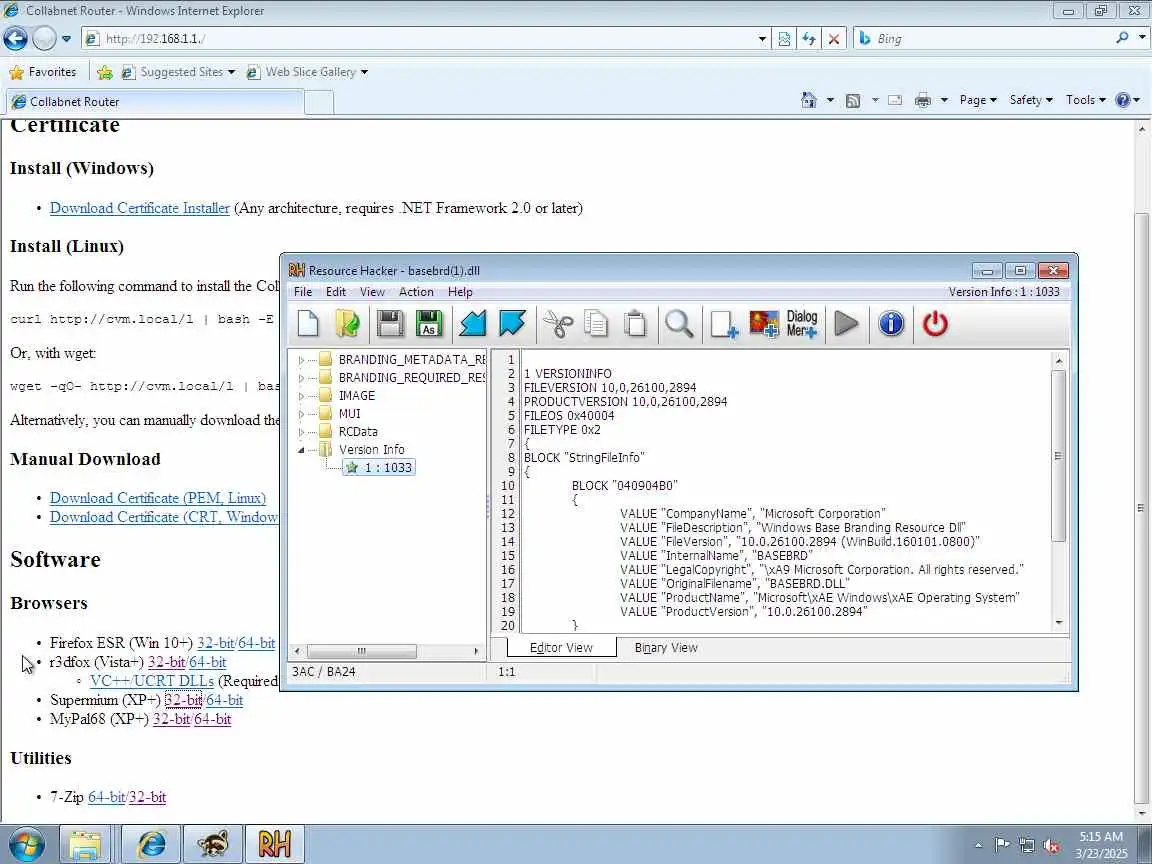Viewport: 1152px width, 864px height.
Task: Click the Add image resource icon
Action: point(763,323)
